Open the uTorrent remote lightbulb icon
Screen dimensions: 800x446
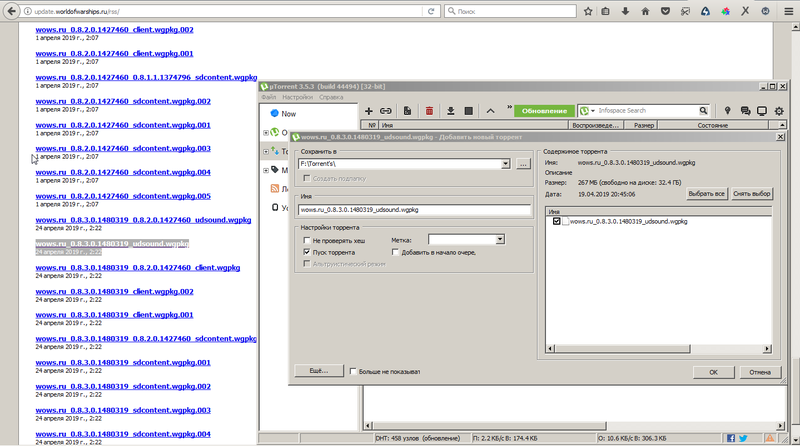728,111
